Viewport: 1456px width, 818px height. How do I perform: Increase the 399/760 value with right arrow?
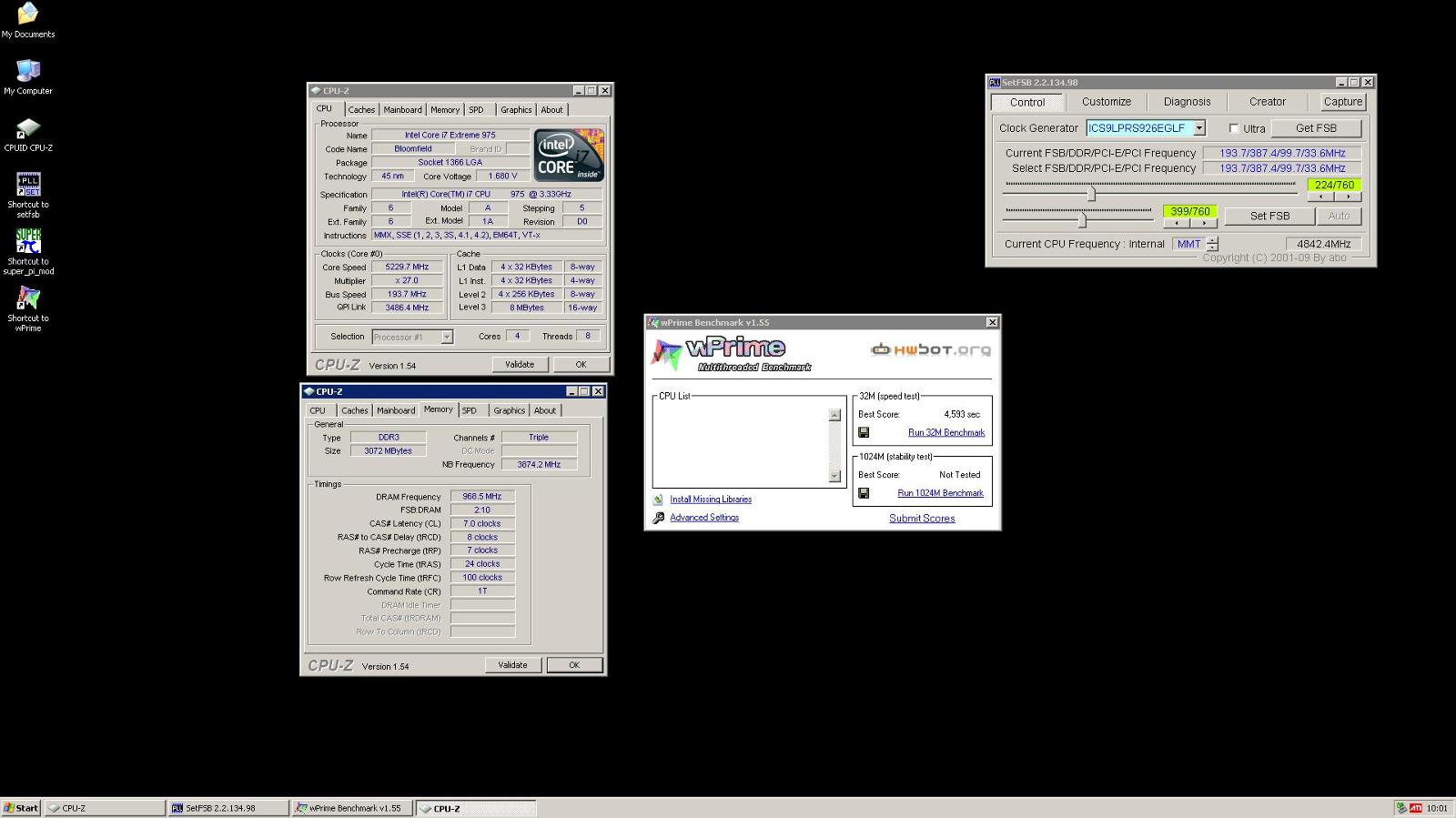click(1204, 223)
